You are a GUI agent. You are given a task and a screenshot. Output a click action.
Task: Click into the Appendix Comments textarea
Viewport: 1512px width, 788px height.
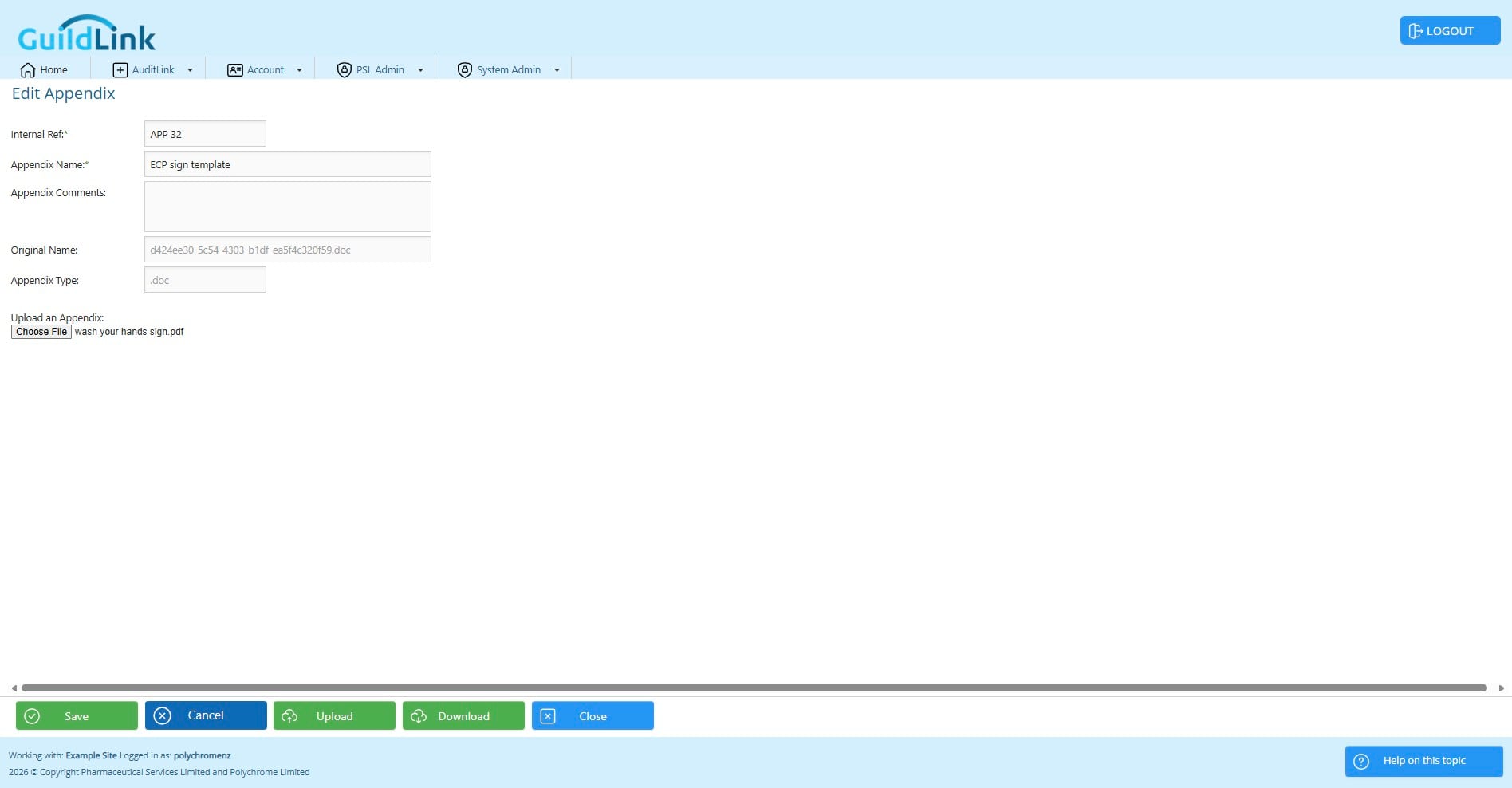pyautogui.click(x=288, y=207)
